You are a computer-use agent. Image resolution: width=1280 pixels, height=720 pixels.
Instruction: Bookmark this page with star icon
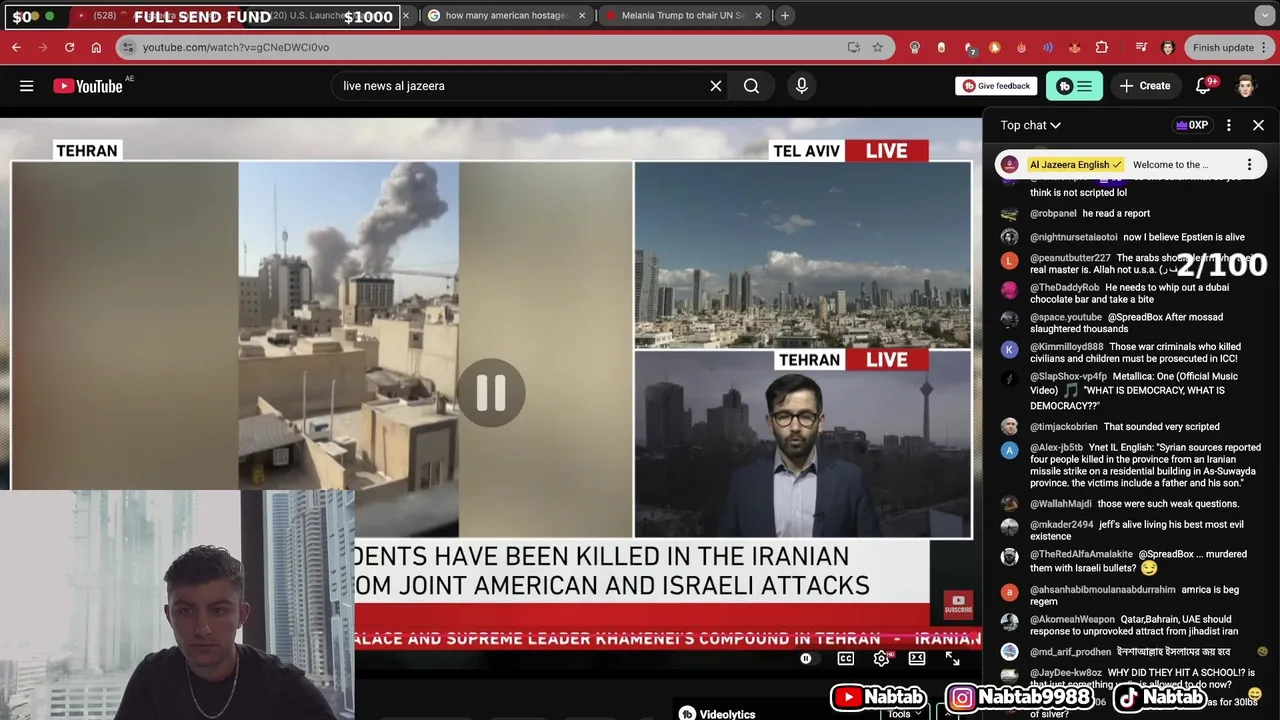tap(877, 47)
